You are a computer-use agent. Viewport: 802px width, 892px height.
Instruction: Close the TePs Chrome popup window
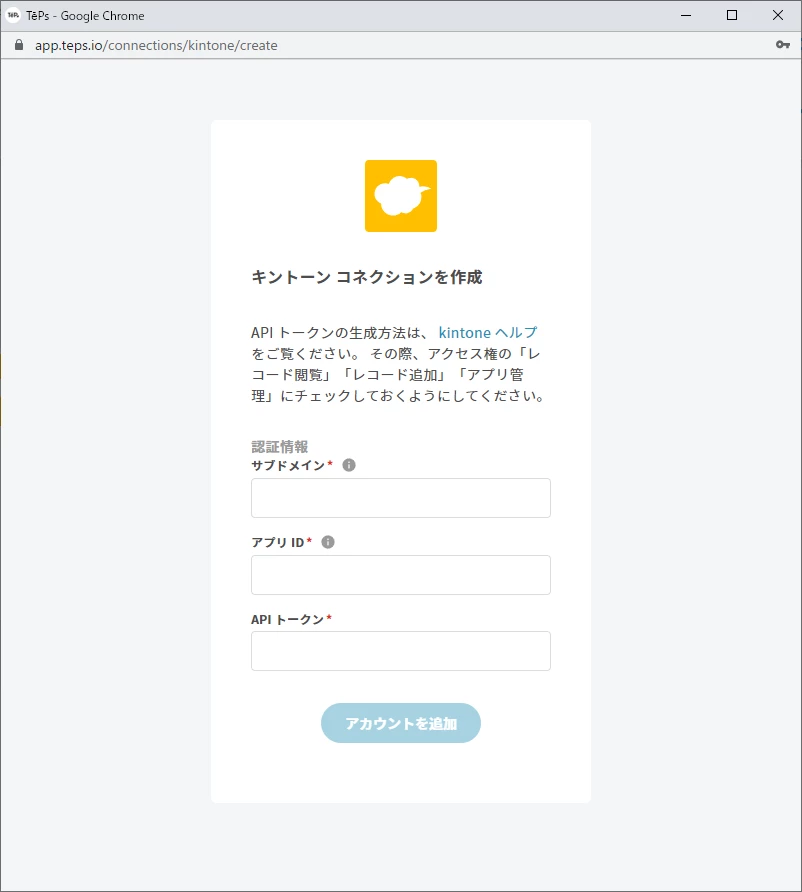point(778,15)
